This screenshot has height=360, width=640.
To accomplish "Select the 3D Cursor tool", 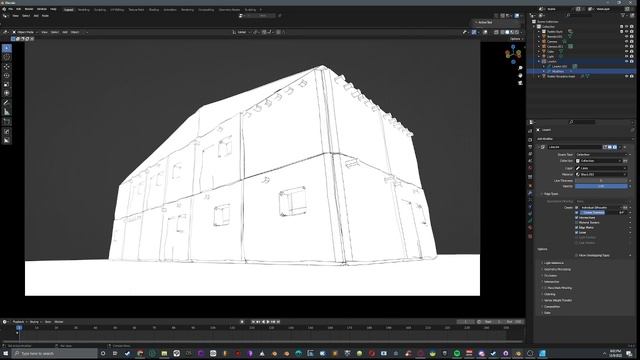I will [x=7, y=58].
